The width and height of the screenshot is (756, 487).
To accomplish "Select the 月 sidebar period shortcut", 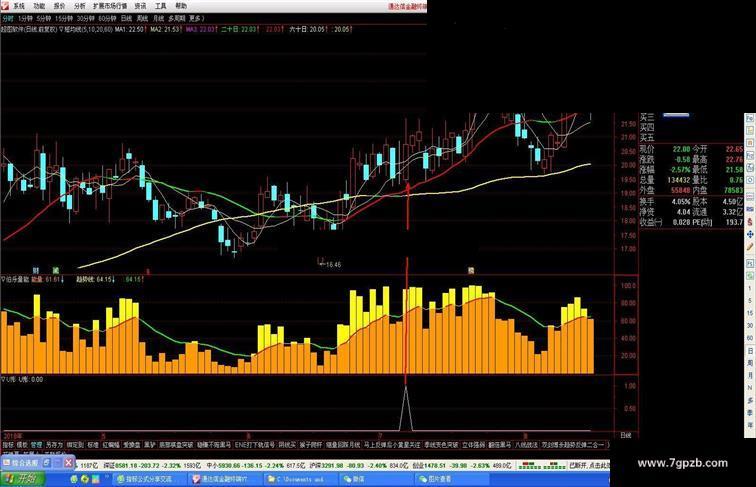I will point(750,375).
